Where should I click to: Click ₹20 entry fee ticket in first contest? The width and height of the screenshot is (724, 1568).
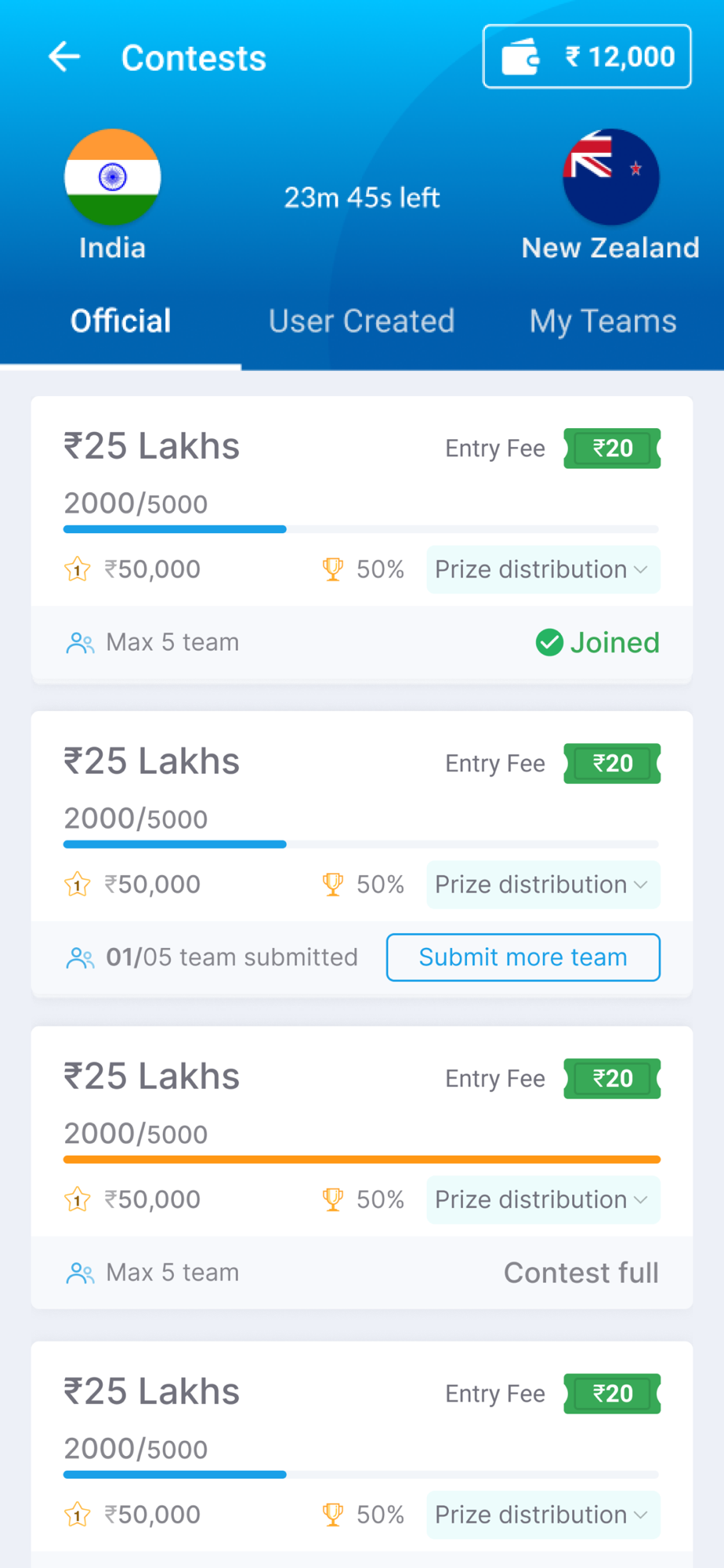pos(612,448)
